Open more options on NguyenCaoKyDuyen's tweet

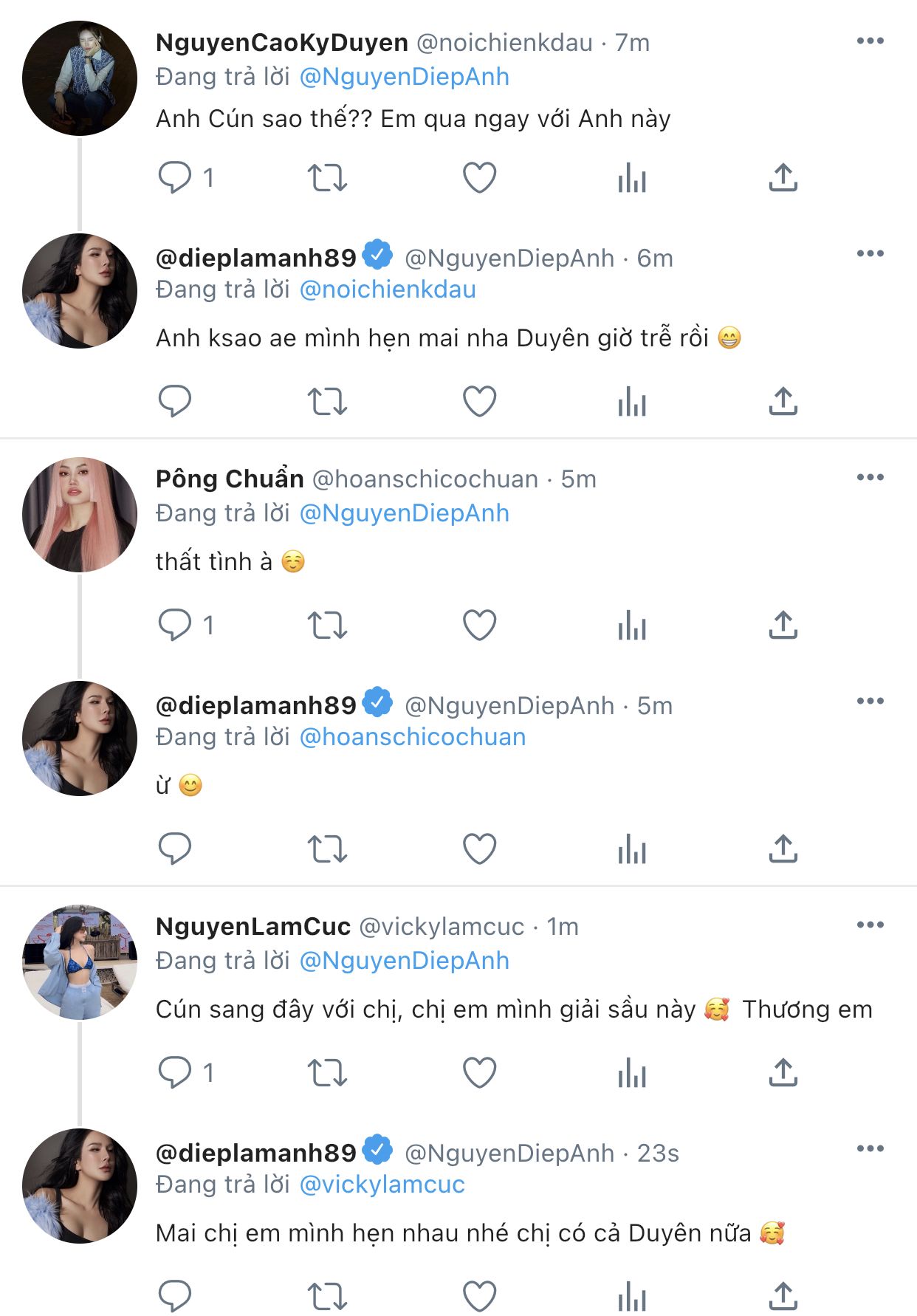[x=870, y=41]
